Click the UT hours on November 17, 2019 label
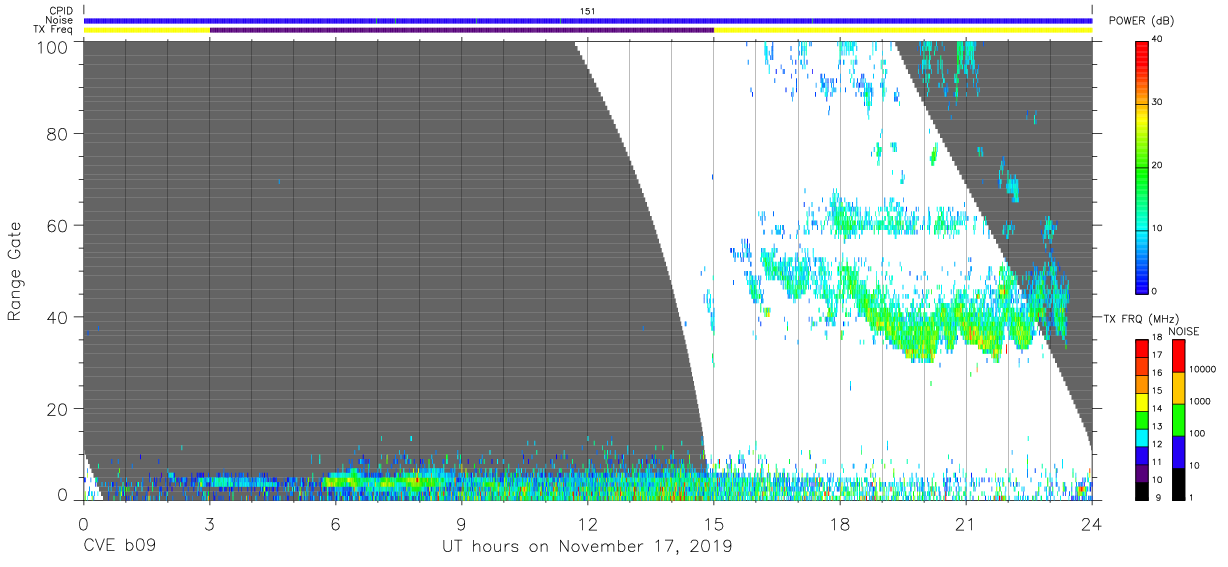 tap(588, 547)
